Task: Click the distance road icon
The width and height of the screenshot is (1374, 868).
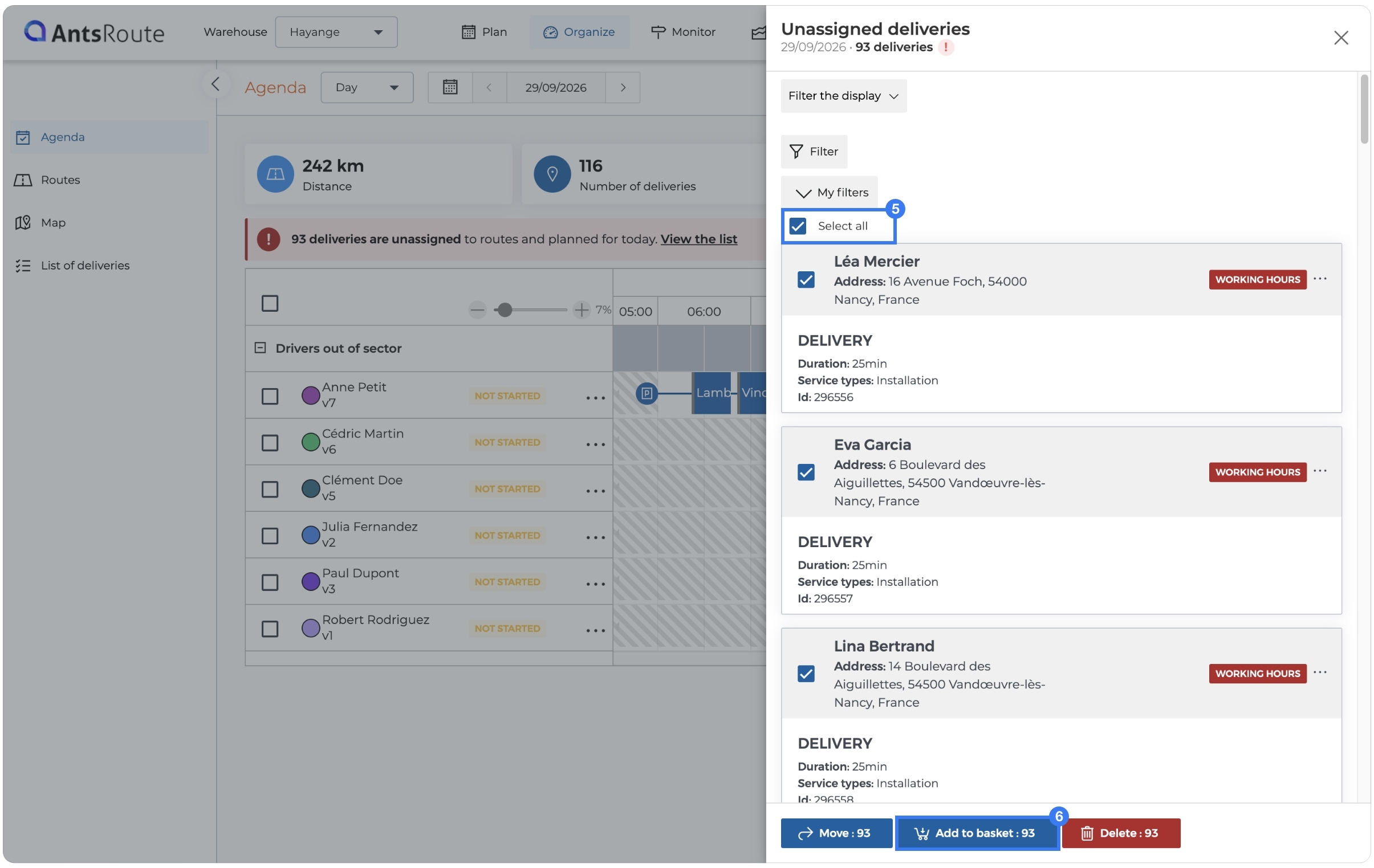Action: tap(275, 174)
